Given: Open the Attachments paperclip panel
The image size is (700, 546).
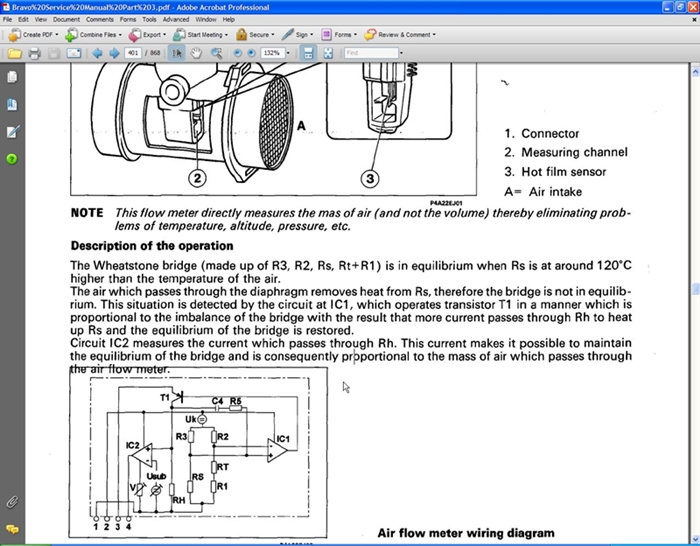Looking at the screenshot, I should 11,500.
